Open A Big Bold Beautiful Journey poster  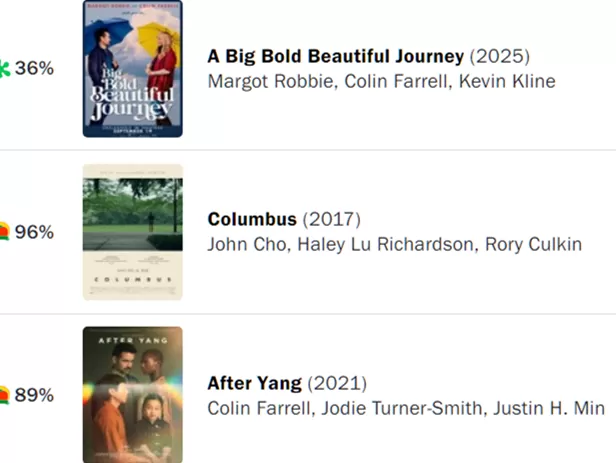pyautogui.click(x=132, y=69)
